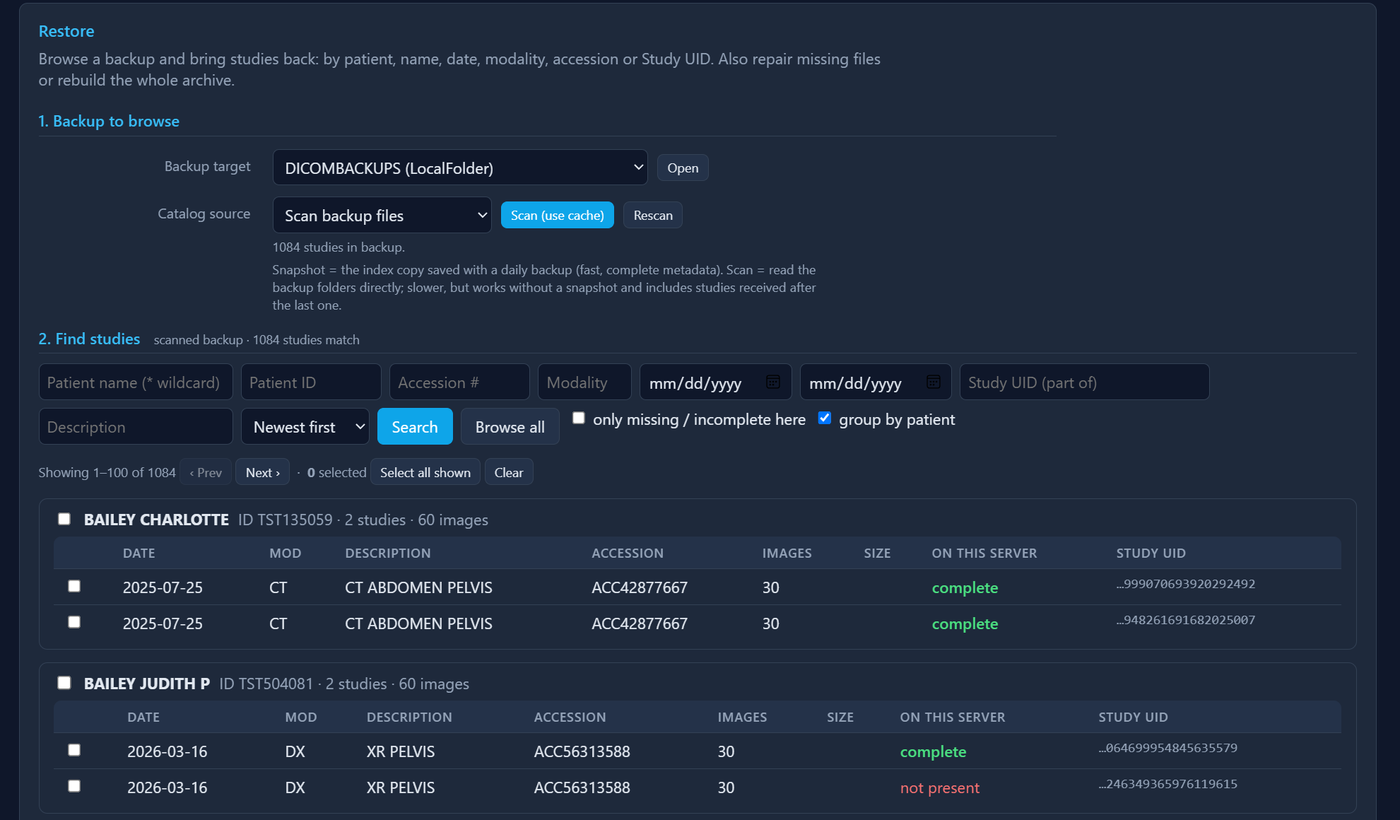Check the study row ending in 999070693920292492
This screenshot has width=1400, height=820.
[x=74, y=586]
